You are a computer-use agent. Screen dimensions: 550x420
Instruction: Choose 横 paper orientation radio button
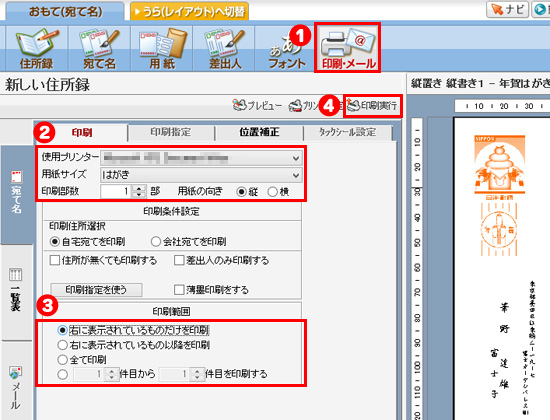tap(273, 192)
